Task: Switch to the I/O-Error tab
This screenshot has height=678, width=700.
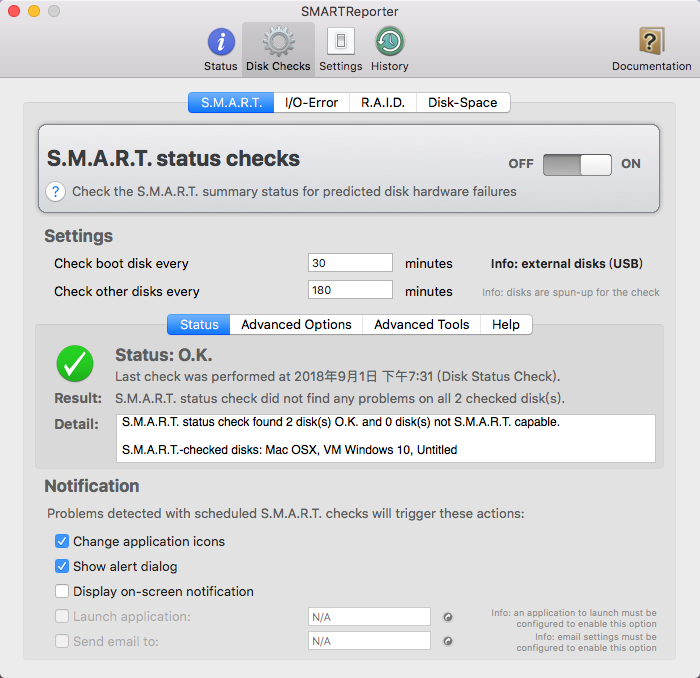Action: [x=312, y=103]
